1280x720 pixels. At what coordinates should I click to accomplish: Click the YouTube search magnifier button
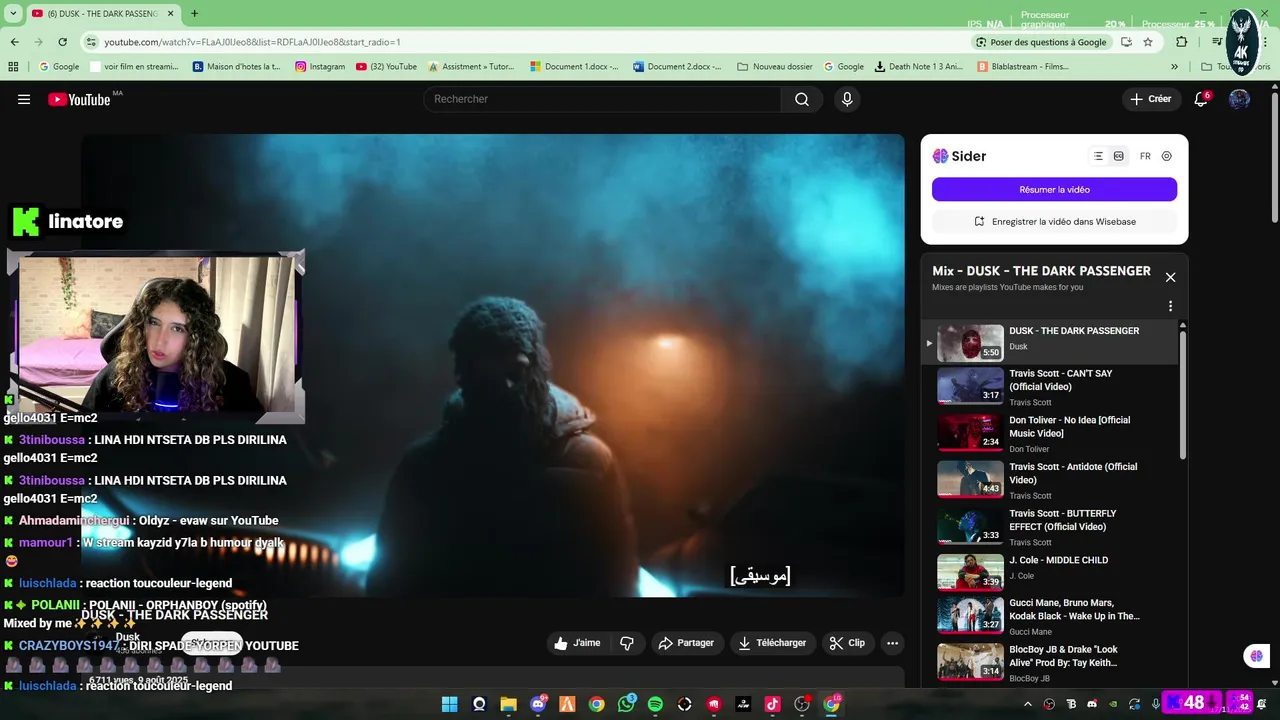(802, 99)
